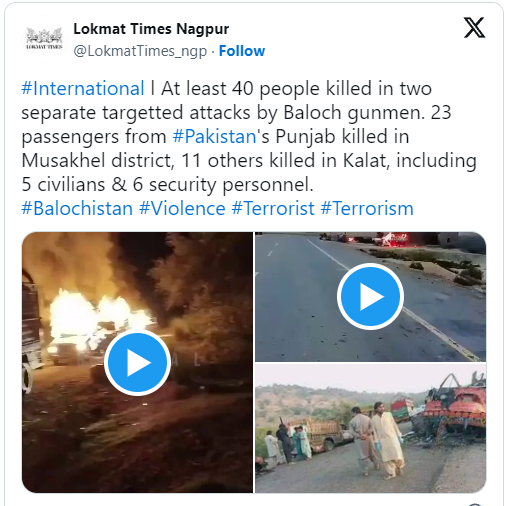The height and width of the screenshot is (506, 515).
Task: Open the #Violence hashtag
Action: tap(182, 209)
